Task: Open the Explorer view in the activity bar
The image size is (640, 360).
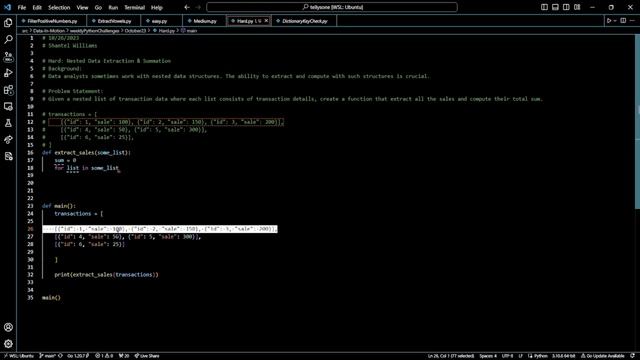Action: point(8,22)
